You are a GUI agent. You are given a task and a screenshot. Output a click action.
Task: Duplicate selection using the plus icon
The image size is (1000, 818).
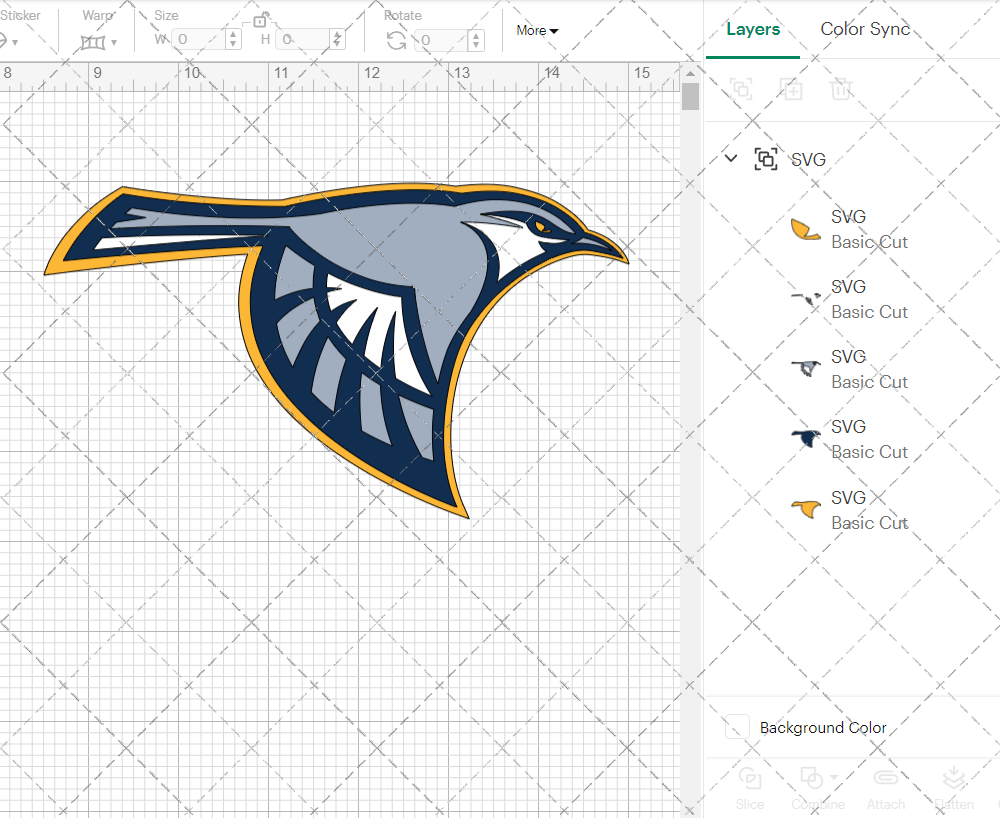(791, 89)
